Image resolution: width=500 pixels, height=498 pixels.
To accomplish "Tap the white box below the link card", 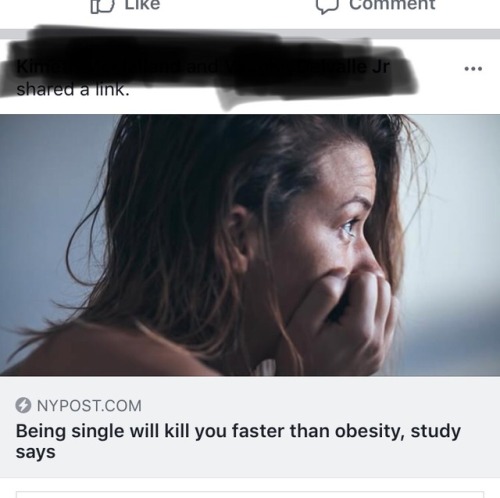I will pos(250,494).
